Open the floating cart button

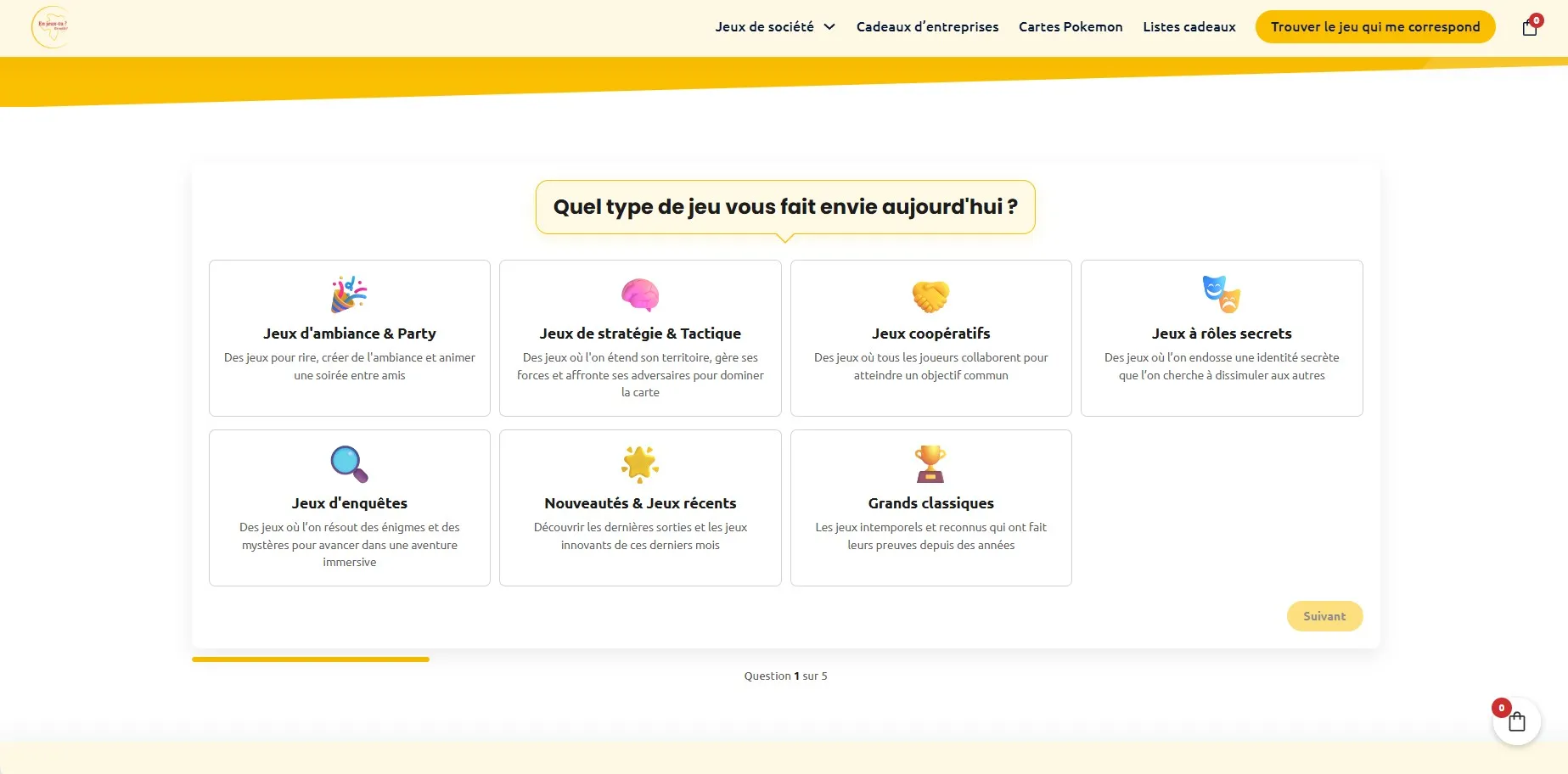tap(1516, 721)
